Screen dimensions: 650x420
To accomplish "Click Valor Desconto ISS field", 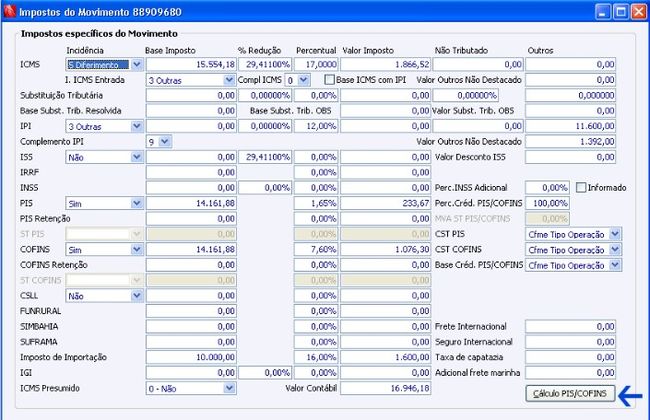I will click(x=570, y=157).
